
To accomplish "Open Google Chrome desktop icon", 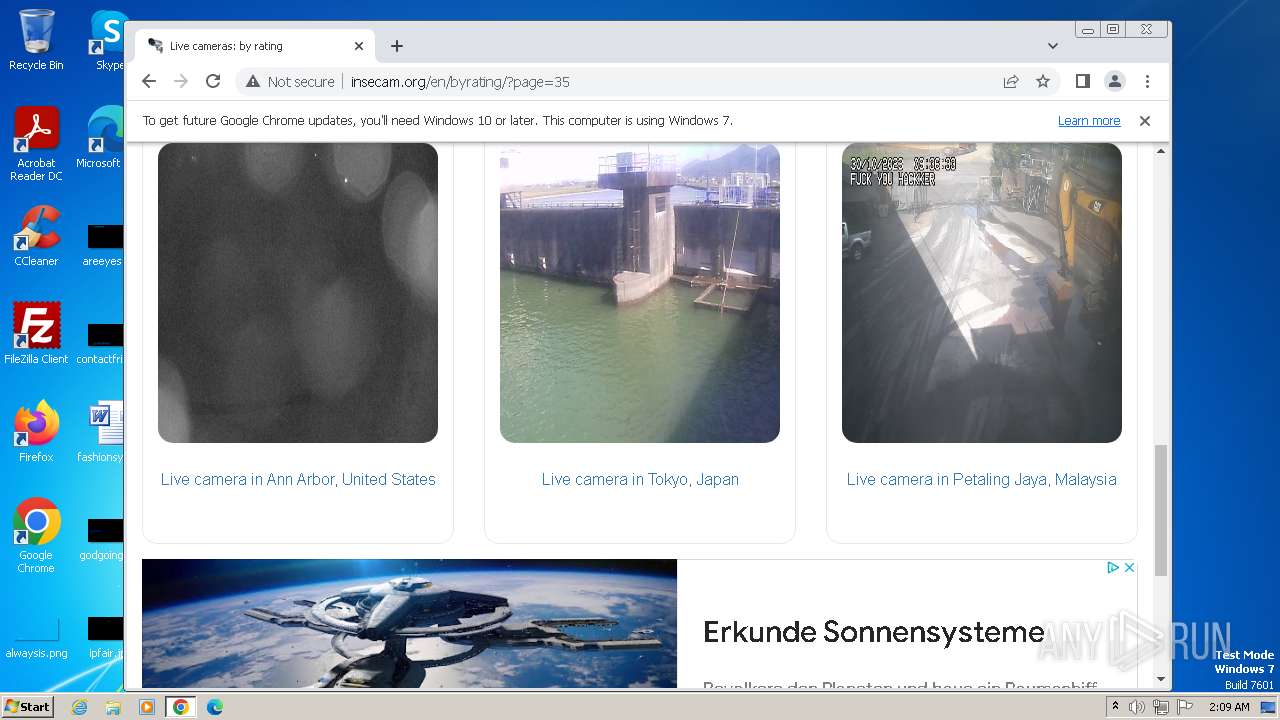I will pyautogui.click(x=36, y=535).
